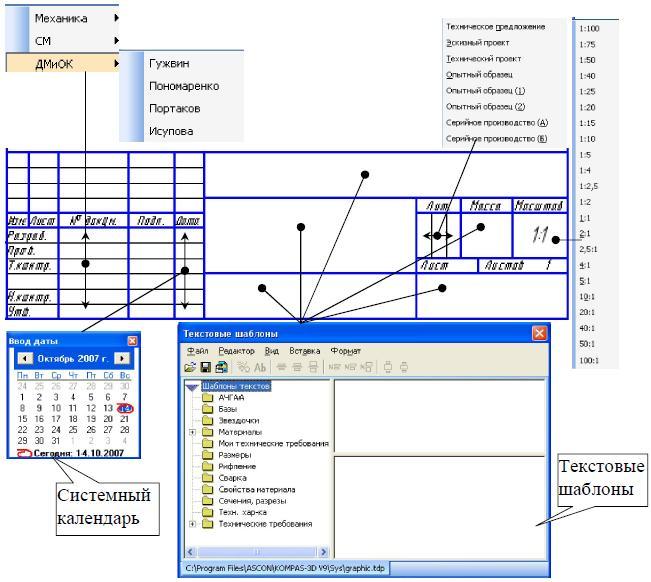Select the Сечения, разрезы folder

point(252,501)
